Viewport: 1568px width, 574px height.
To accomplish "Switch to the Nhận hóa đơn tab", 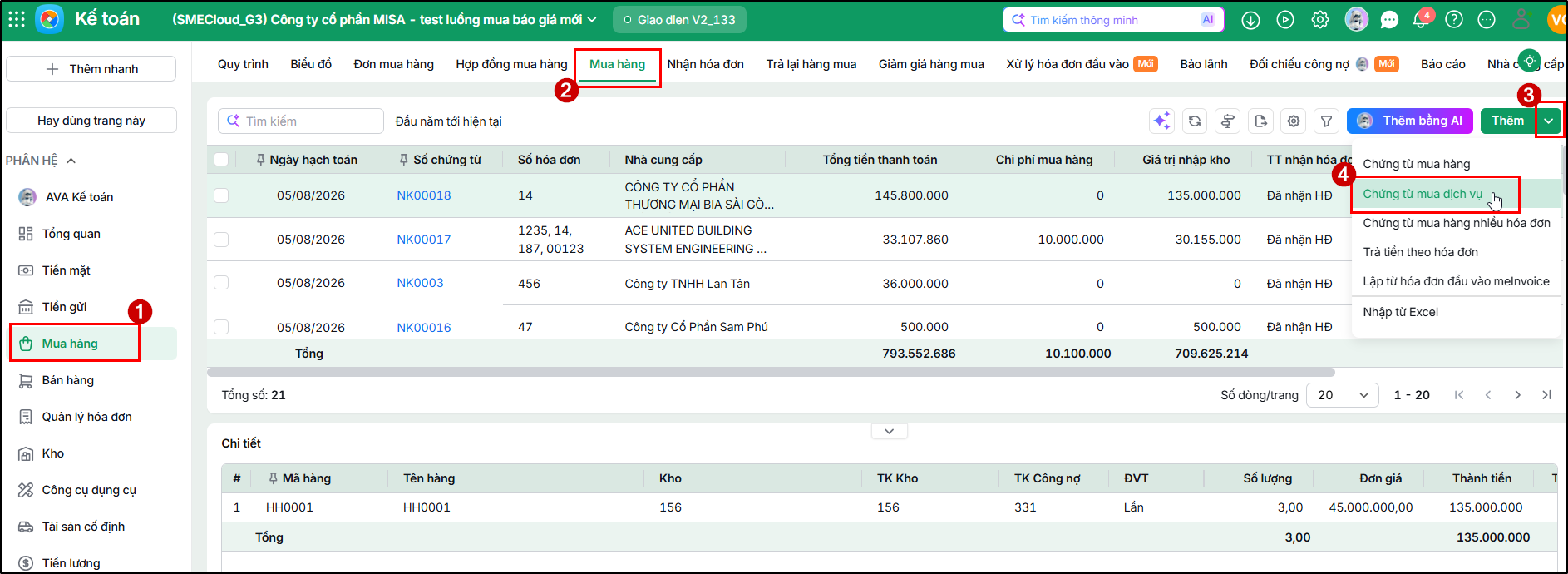I will click(x=705, y=64).
